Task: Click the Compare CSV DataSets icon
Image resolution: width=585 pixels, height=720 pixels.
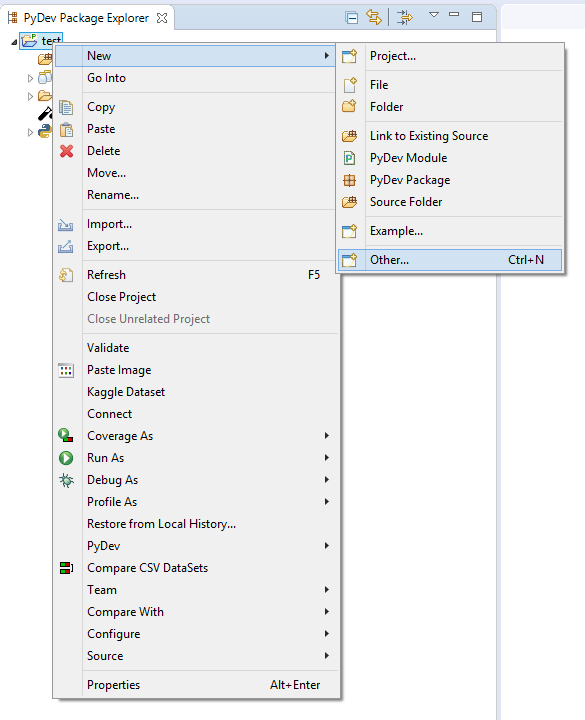Action: (66, 568)
